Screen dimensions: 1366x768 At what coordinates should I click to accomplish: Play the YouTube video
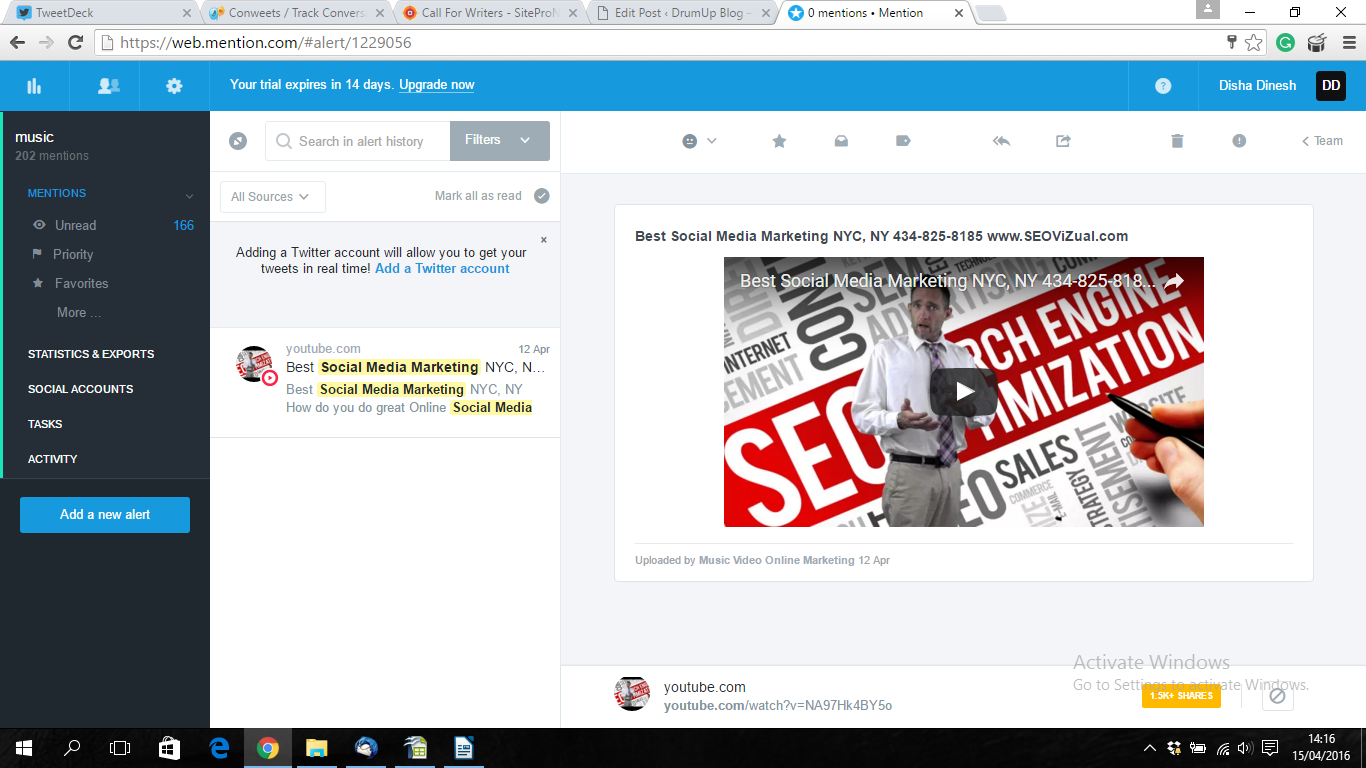pos(964,391)
